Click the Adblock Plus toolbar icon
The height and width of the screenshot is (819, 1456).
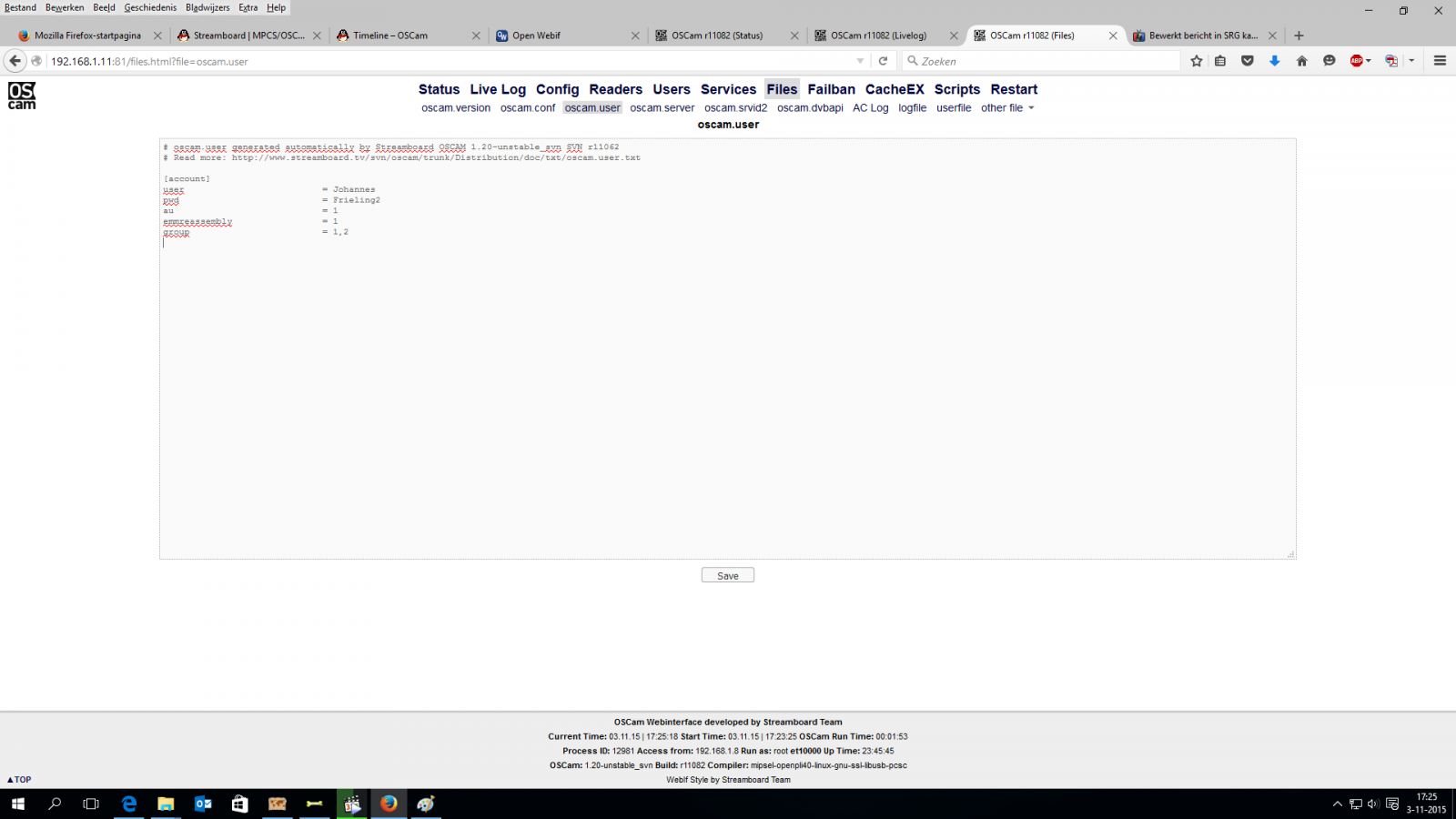tap(1357, 61)
